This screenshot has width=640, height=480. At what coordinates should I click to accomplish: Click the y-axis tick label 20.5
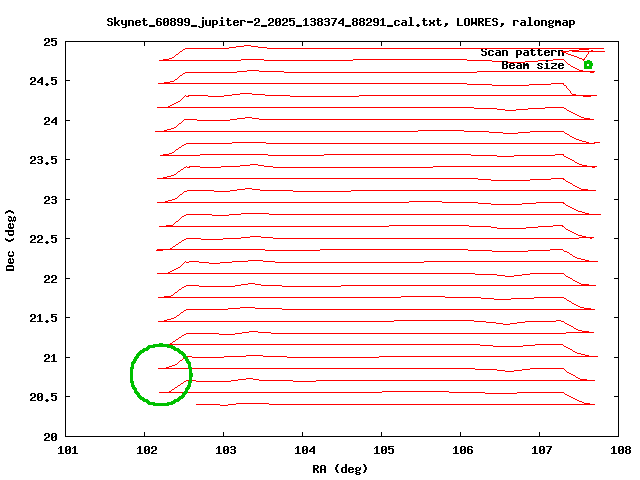pos(44,397)
